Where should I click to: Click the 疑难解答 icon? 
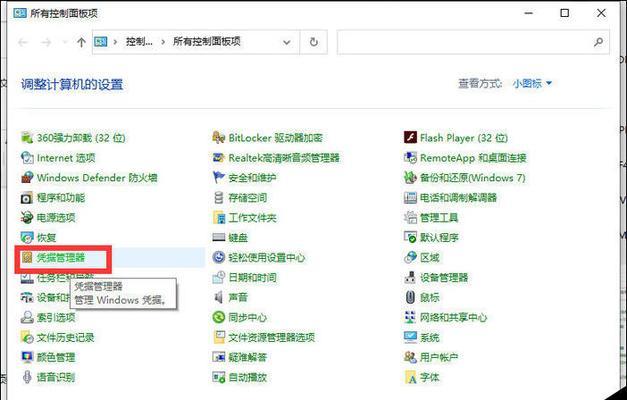[x=218, y=357]
